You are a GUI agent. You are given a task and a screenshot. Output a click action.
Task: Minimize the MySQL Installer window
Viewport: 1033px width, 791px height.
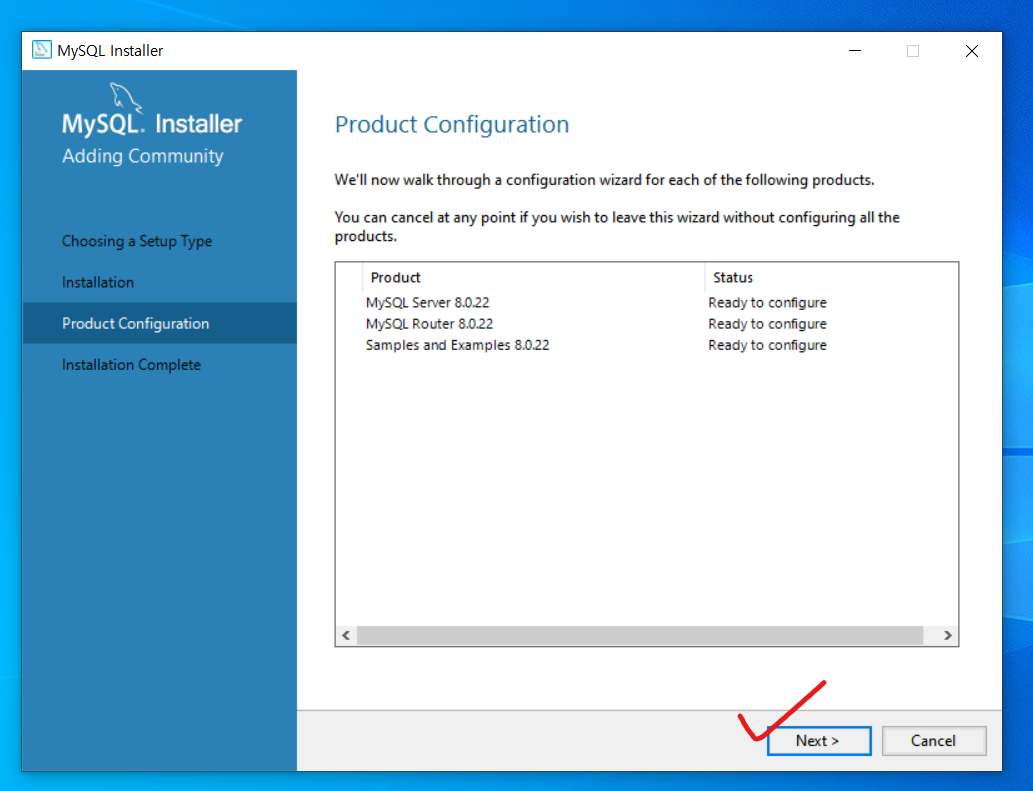click(x=855, y=51)
